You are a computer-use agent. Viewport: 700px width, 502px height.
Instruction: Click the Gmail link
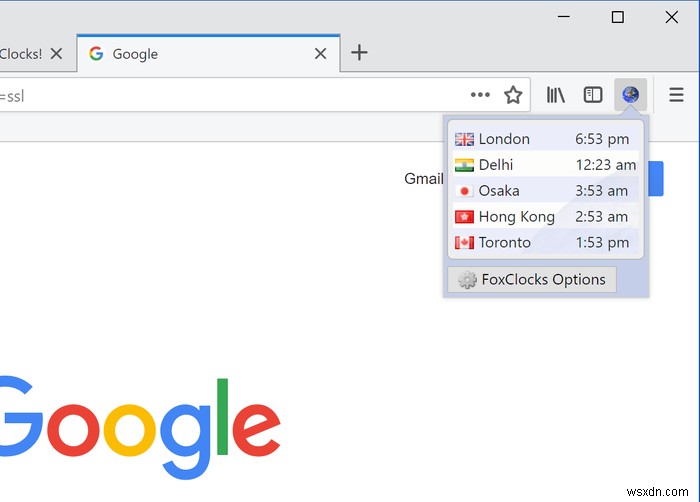click(424, 179)
